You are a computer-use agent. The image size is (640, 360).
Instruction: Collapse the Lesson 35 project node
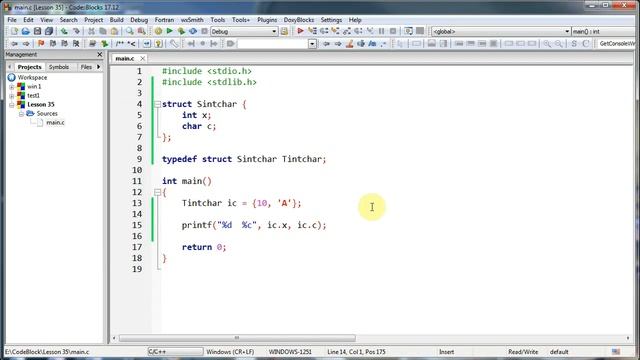point(12,105)
